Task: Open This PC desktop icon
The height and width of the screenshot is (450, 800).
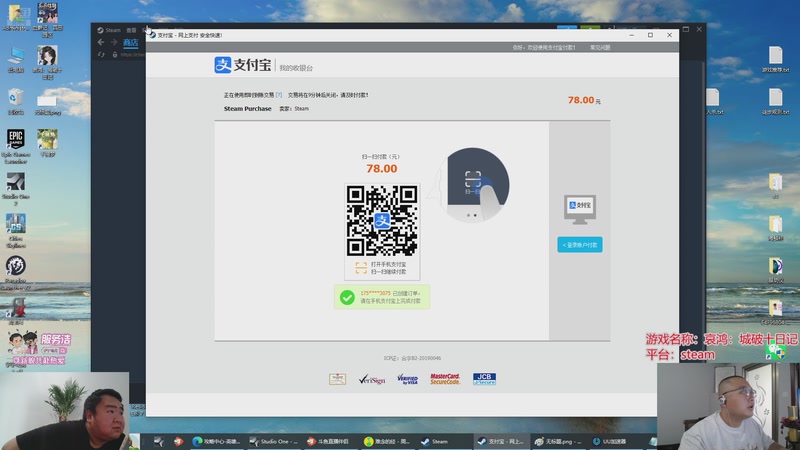Action: [16, 60]
